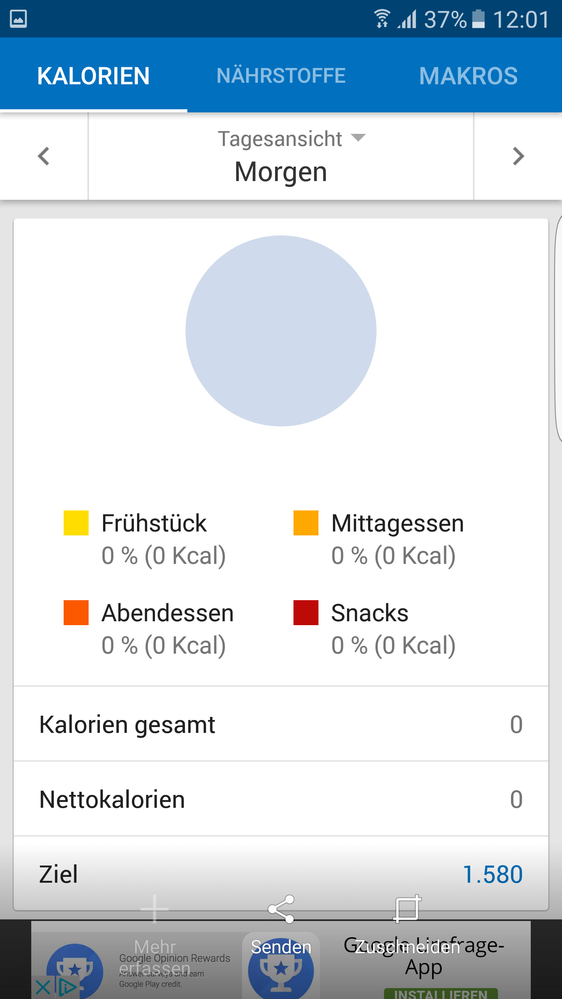The image size is (562, 999).
Task: Tap the Senden share icon
Action: [281, 909]
